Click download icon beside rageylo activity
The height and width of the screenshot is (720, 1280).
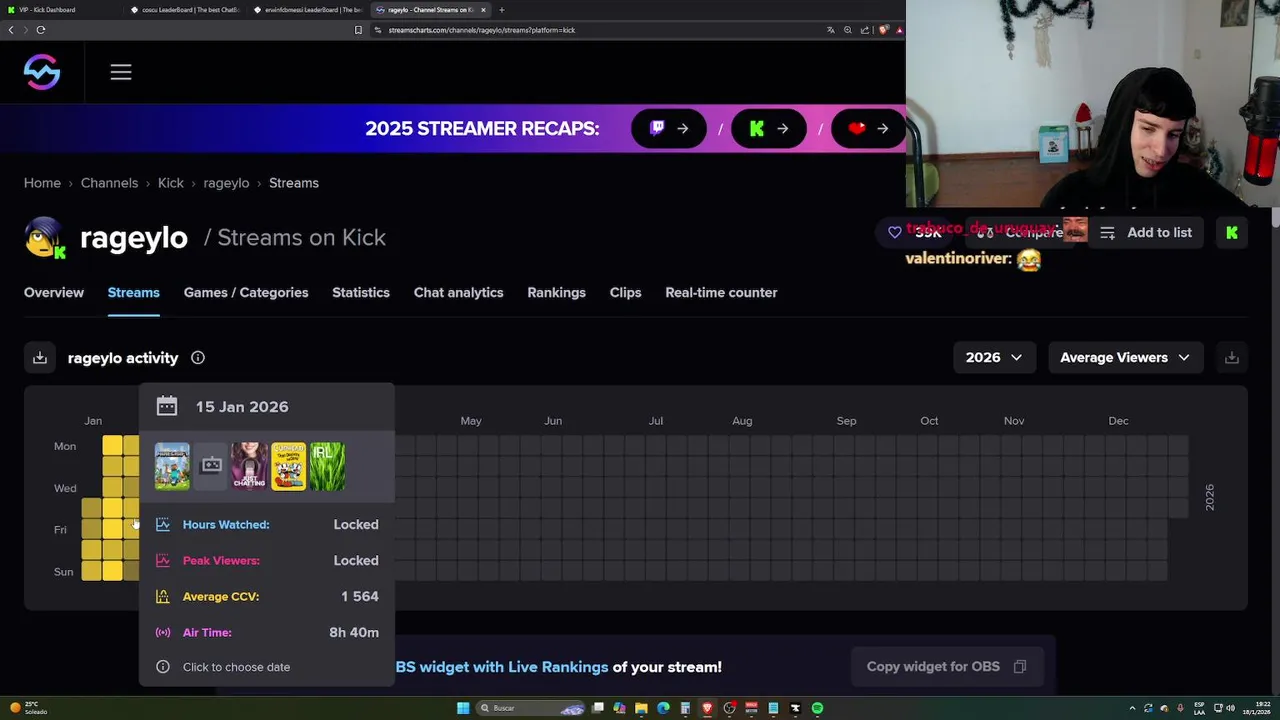tap(40, 358)
